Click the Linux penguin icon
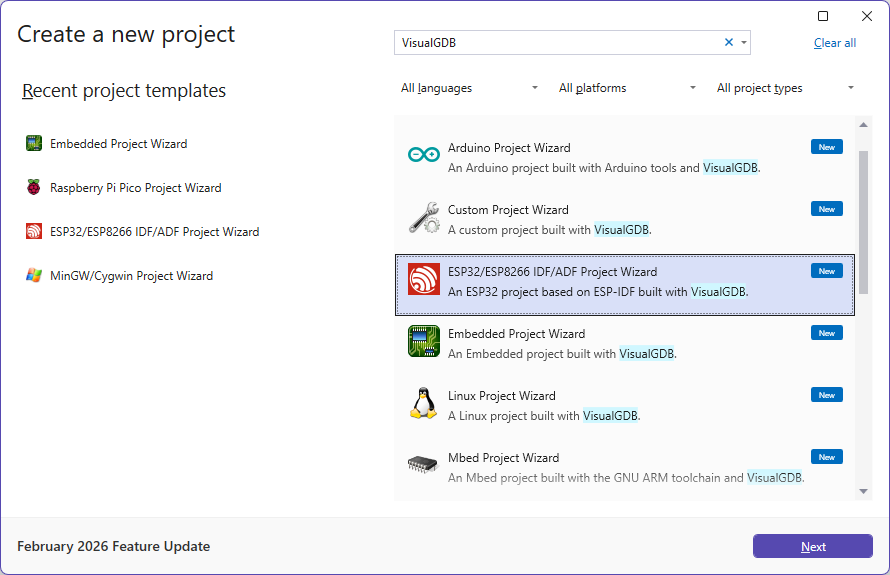 424,403
